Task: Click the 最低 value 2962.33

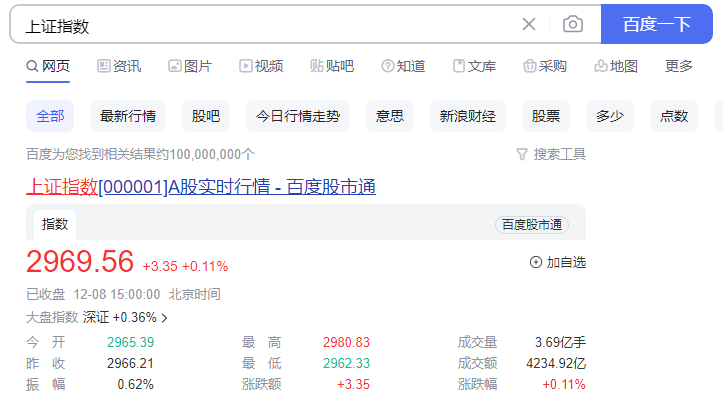Action: pos(346,363)
